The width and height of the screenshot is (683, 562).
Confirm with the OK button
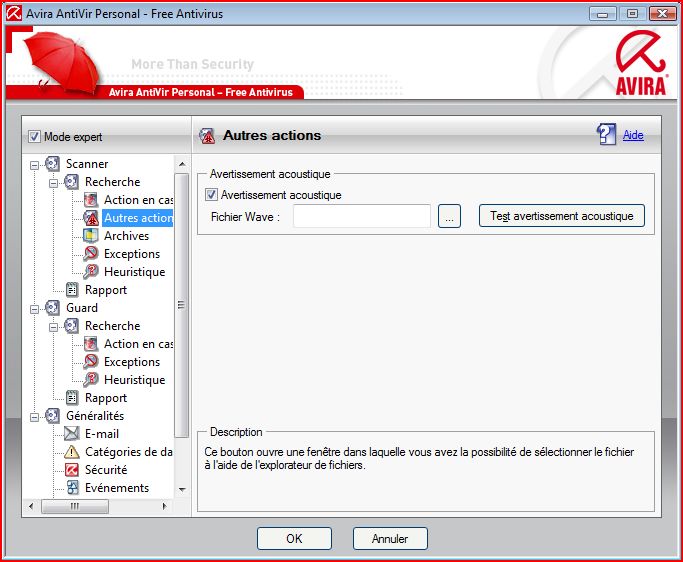coord(294,538)
